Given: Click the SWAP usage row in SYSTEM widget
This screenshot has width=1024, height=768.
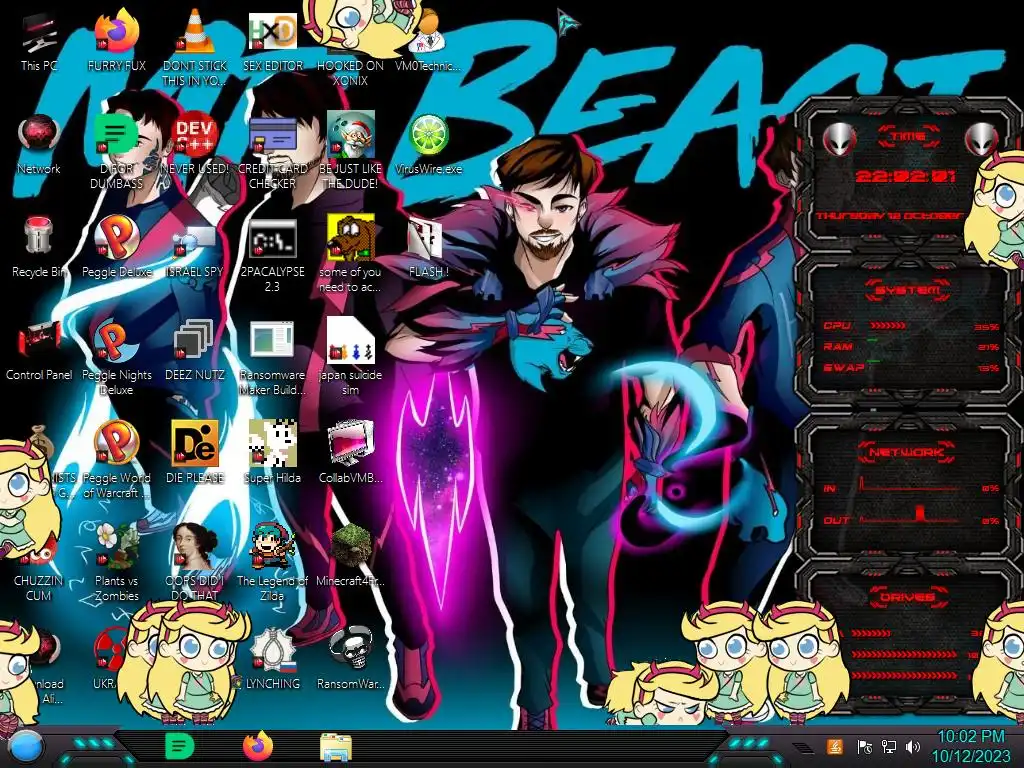Looking at the screenshot, I should coord(911,368).
